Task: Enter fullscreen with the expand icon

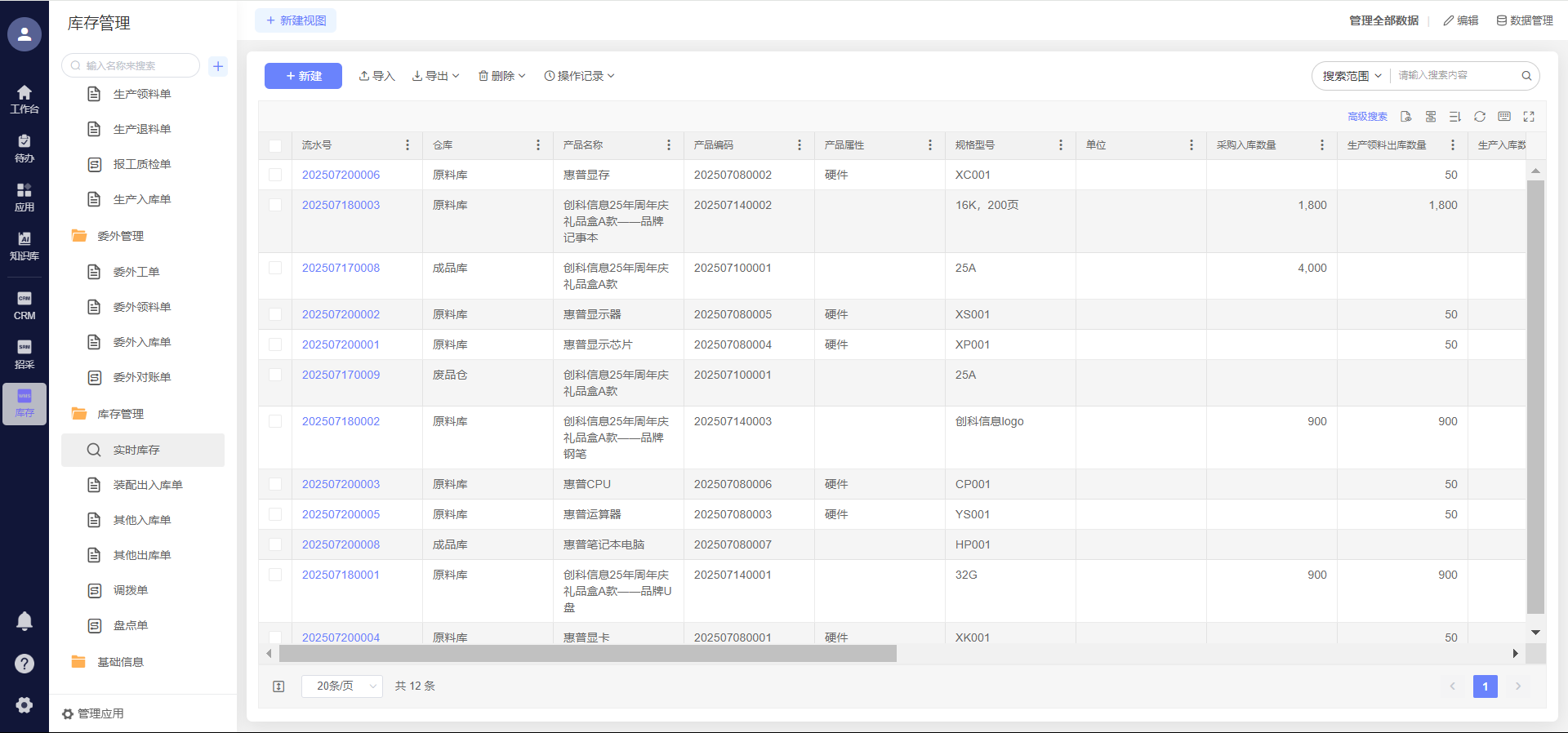Action: tap(1529, 117)
